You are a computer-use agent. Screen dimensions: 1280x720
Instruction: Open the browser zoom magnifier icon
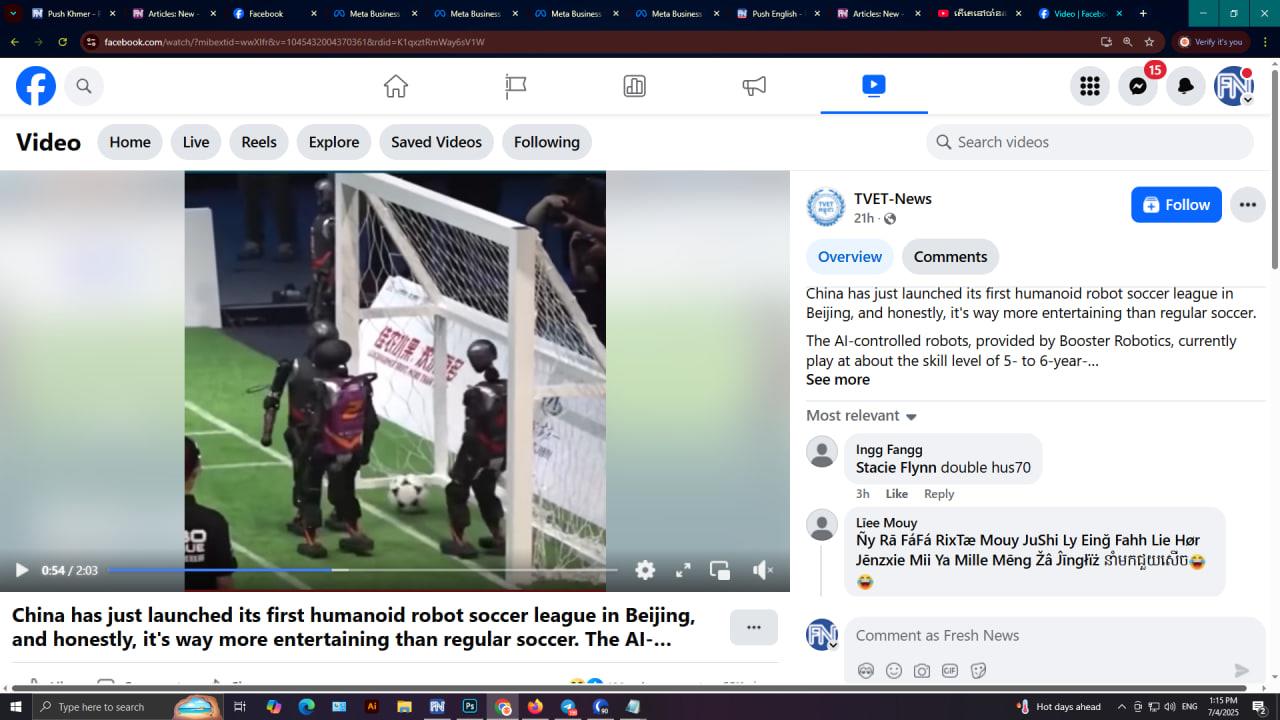[x=1127, y=42]
